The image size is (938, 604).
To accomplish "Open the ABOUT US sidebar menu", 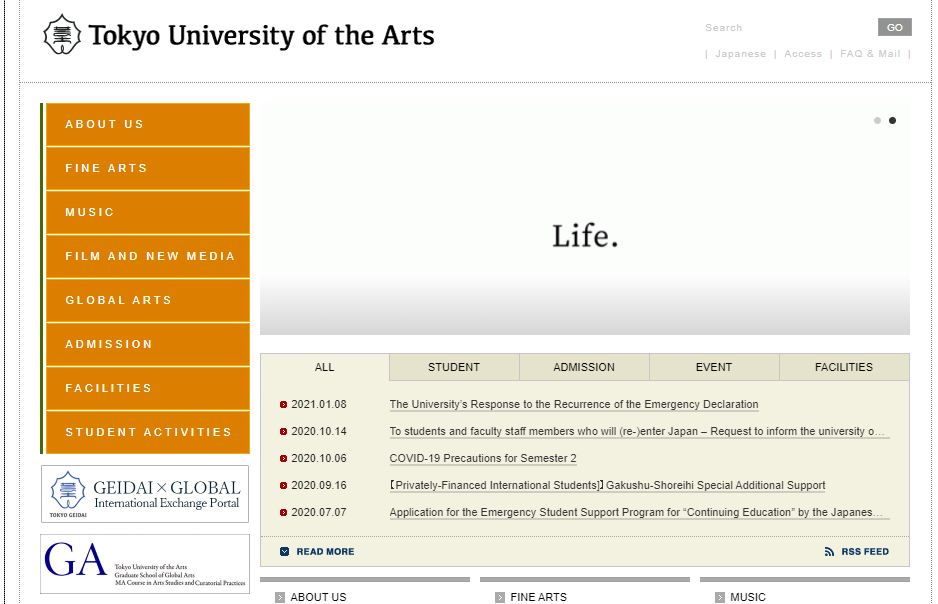I will click(148, 124).
